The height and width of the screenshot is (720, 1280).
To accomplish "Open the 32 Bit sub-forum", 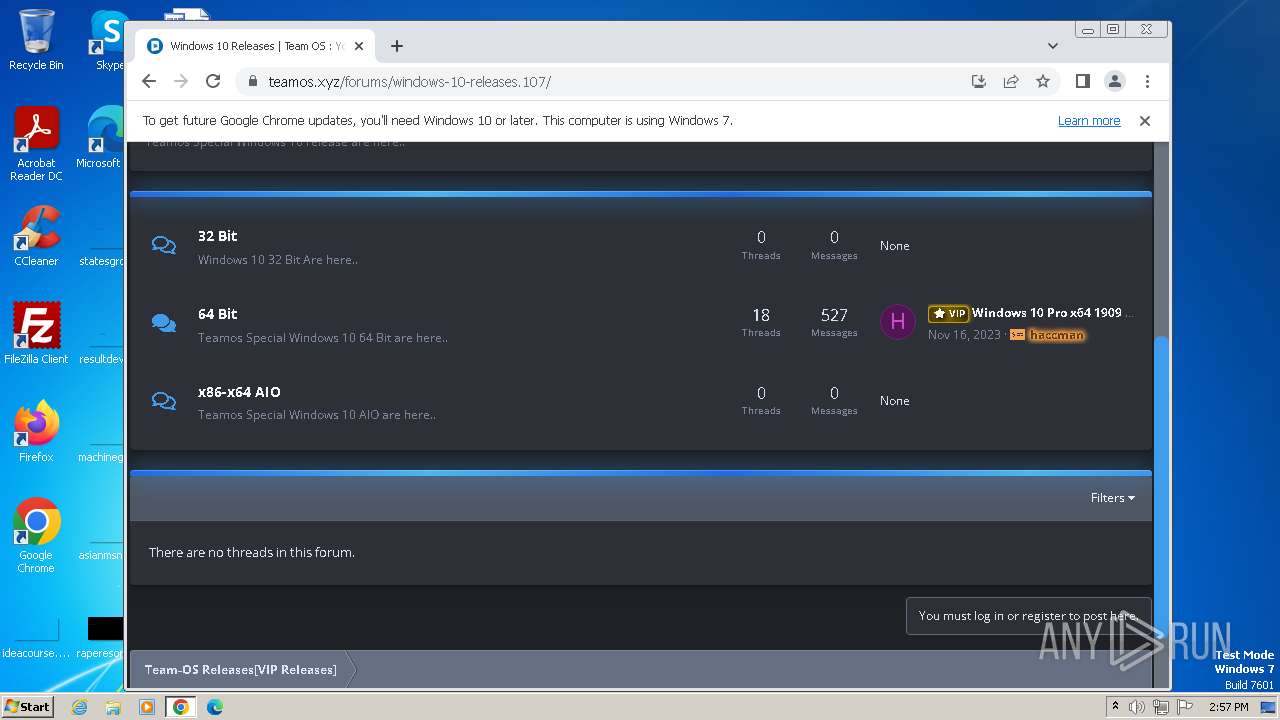I will [218, 236].
